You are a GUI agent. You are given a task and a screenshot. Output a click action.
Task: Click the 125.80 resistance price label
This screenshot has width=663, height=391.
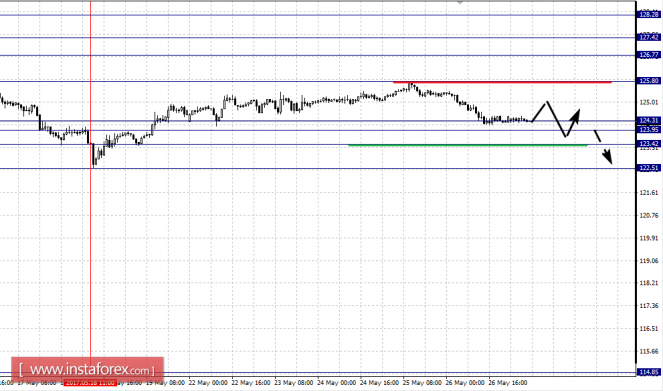point(649,81)
